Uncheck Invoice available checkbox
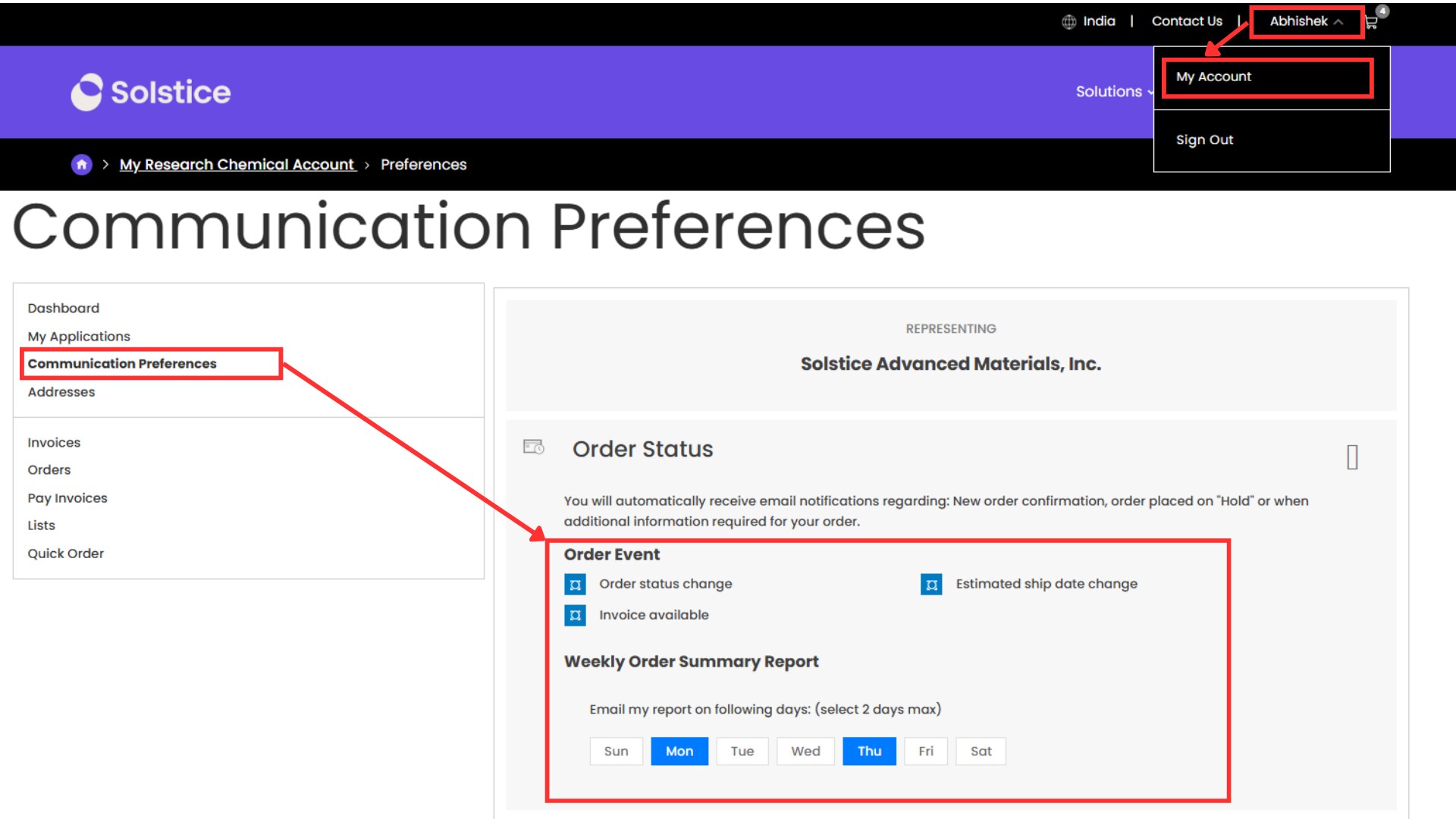The width and height of the screenshot is (1456, 819). click(576, 615)
